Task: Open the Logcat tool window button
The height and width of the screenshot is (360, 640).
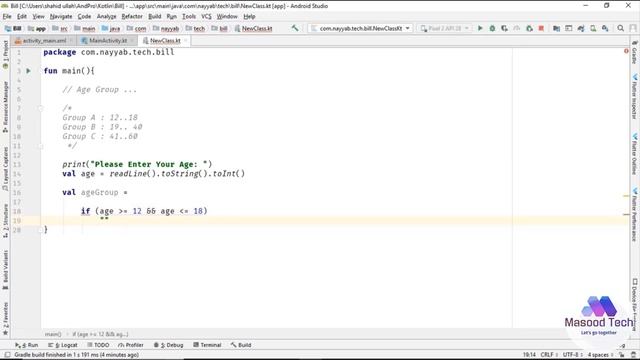Action: tap(63, 345)
